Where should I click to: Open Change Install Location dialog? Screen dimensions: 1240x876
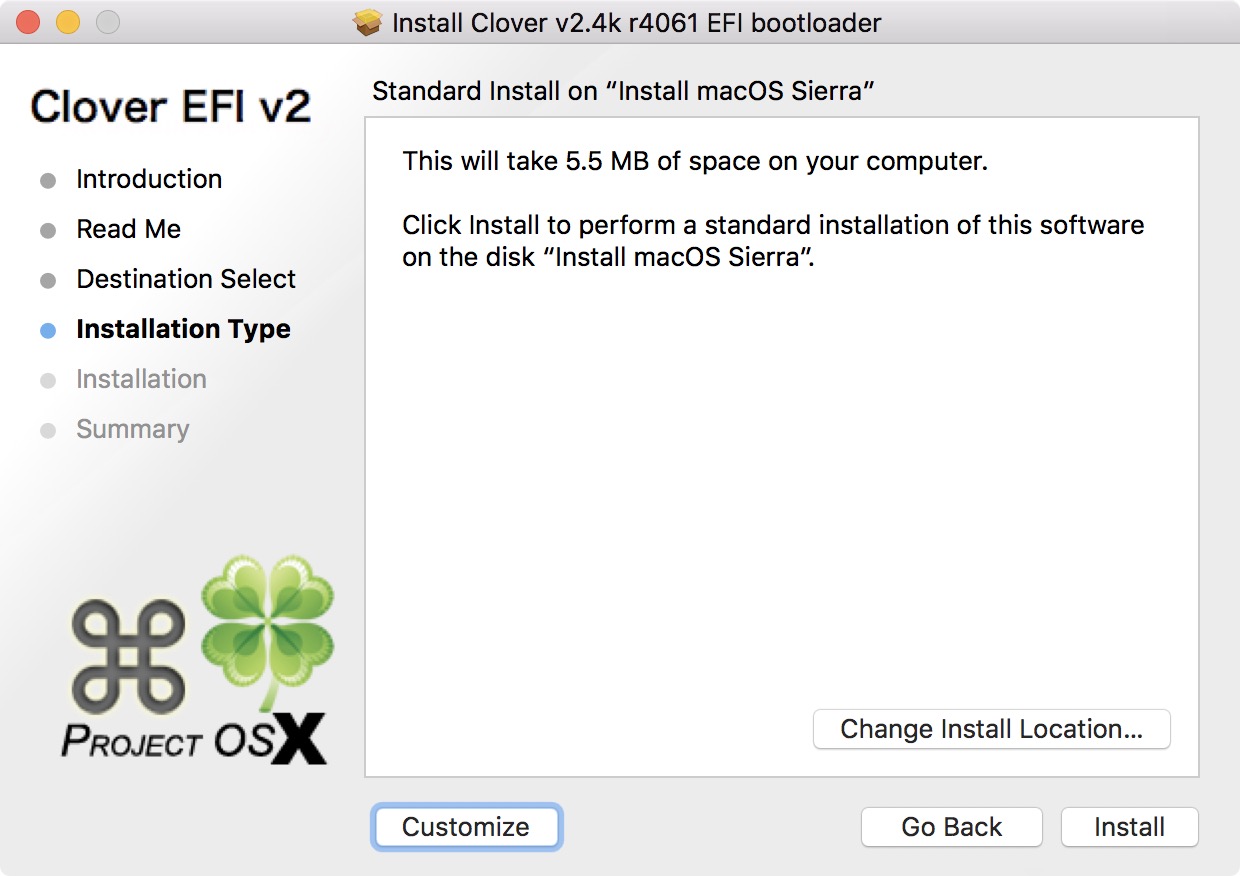[991, 729]
